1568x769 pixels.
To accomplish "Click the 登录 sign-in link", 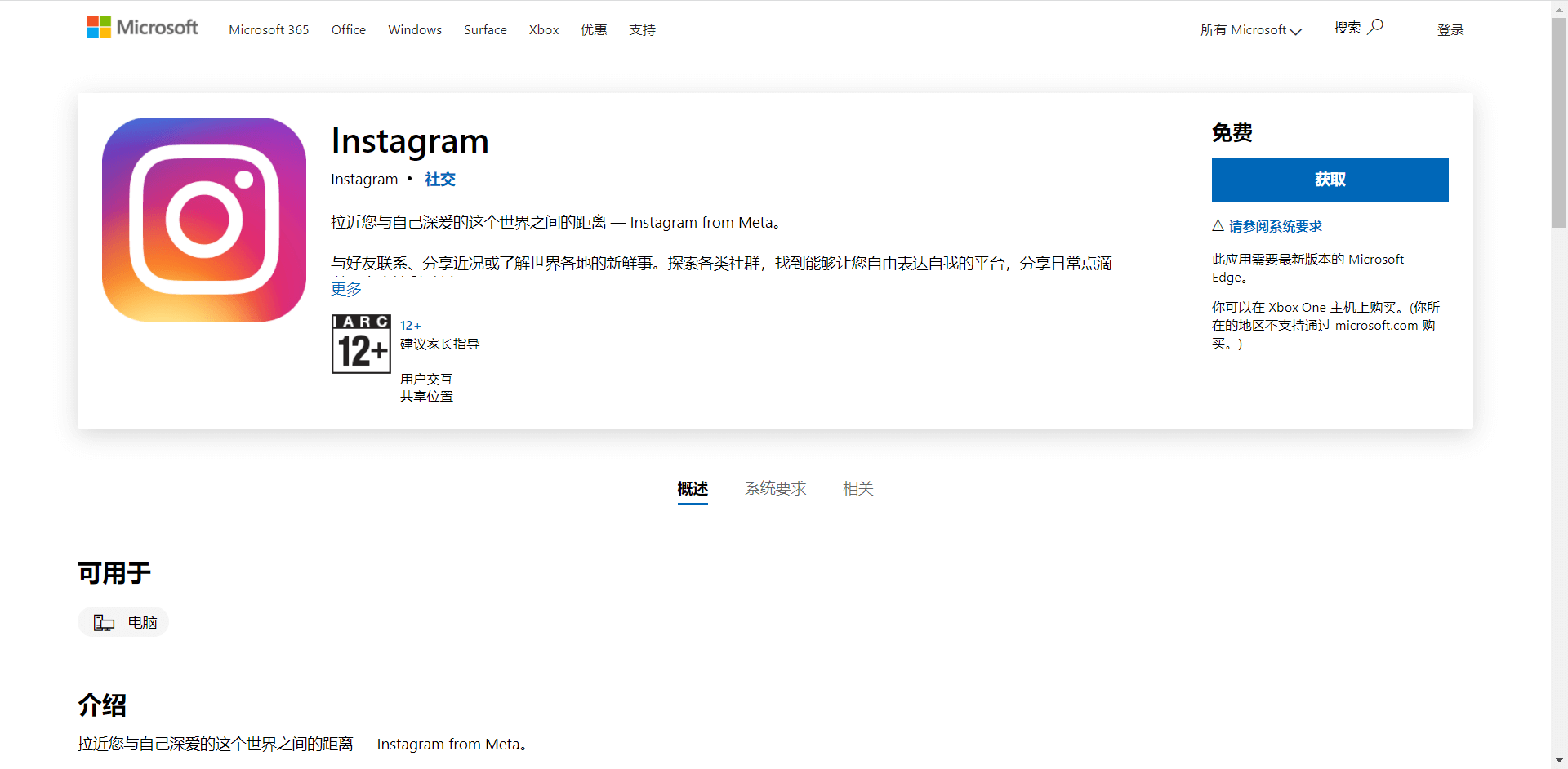I will [1450, 30].
